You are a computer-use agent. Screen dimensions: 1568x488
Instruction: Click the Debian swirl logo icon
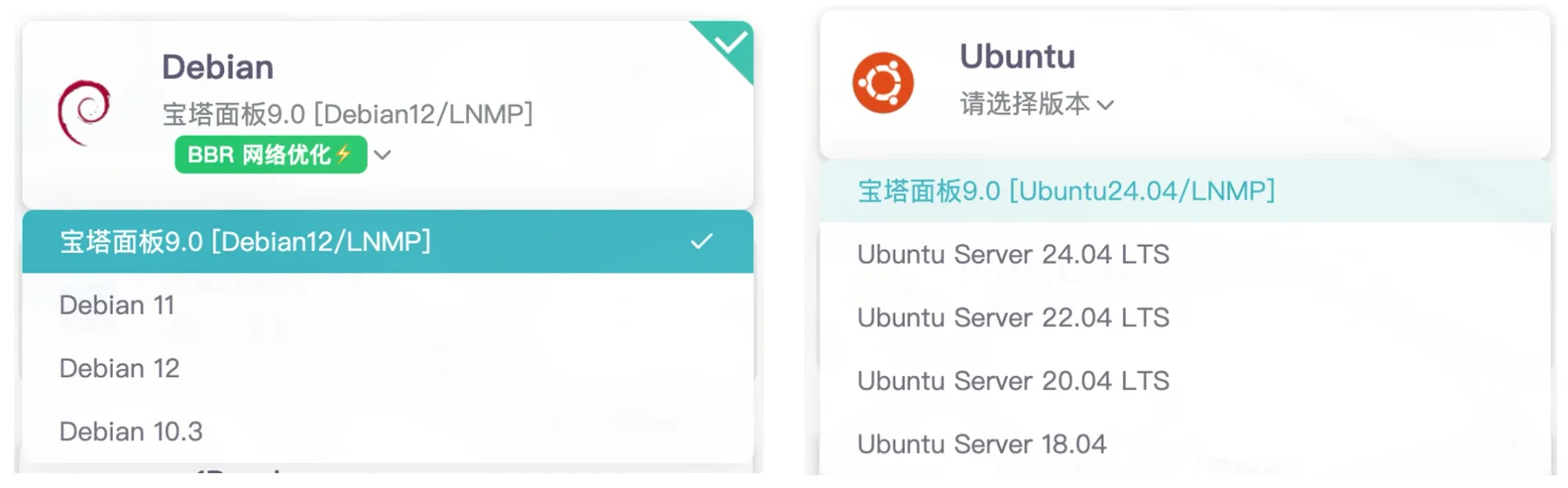coord(84,112)
